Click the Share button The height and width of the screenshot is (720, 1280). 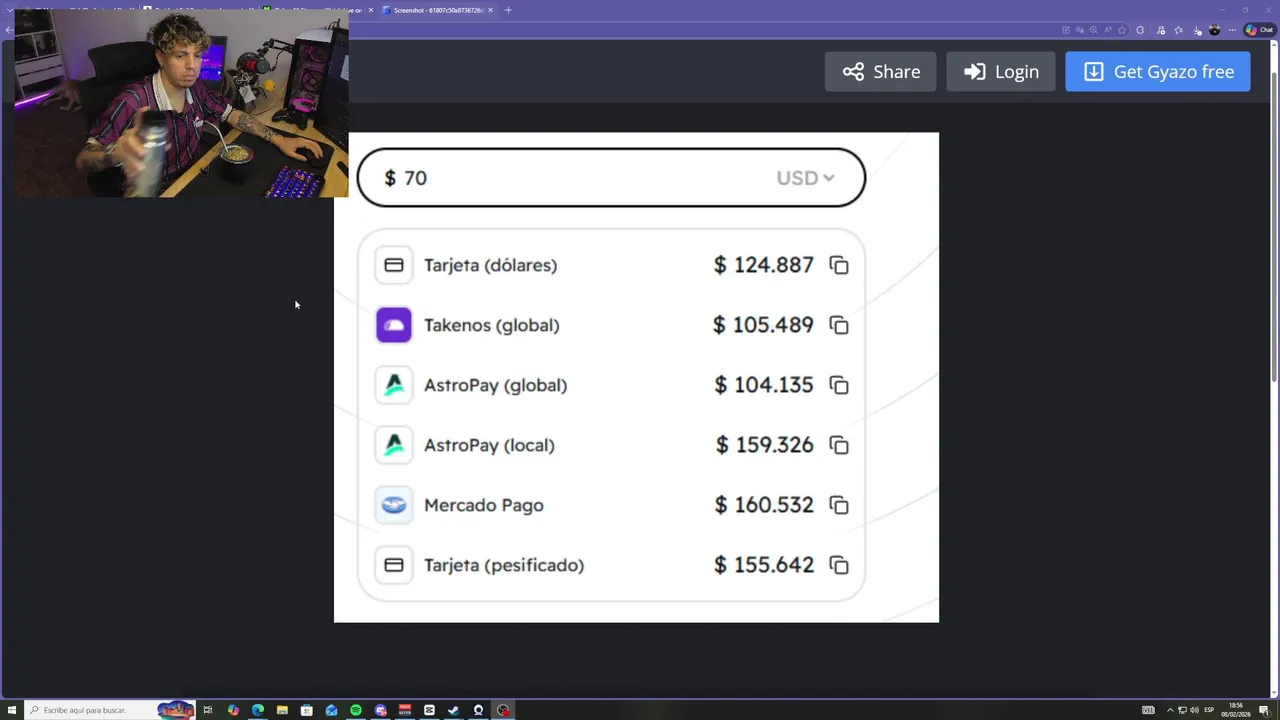click(881, 72)
